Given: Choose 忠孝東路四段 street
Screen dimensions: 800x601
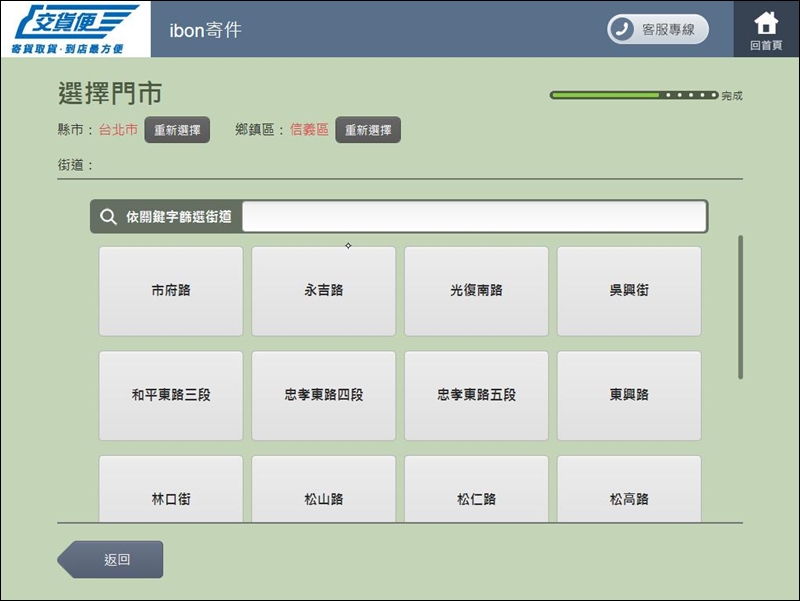Looking at the screenshot, I should coord(324,395).
